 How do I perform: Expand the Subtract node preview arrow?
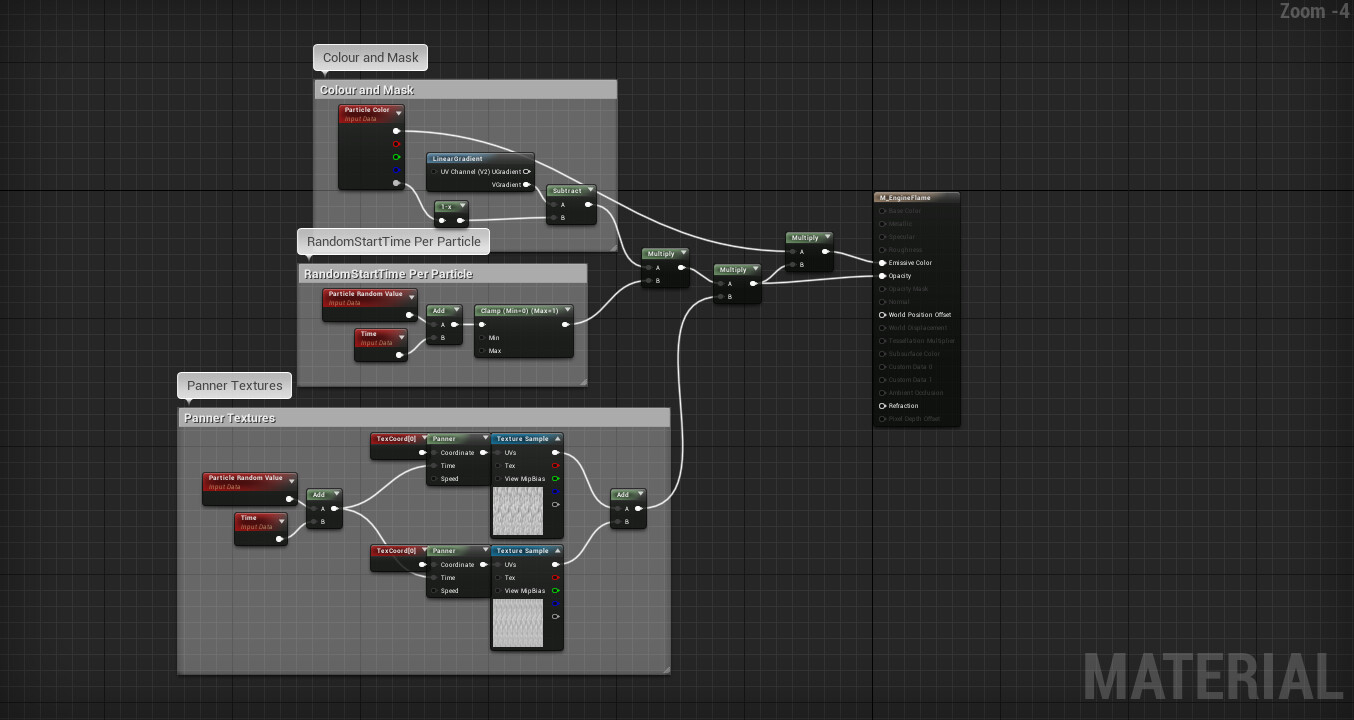pos(590,190)
